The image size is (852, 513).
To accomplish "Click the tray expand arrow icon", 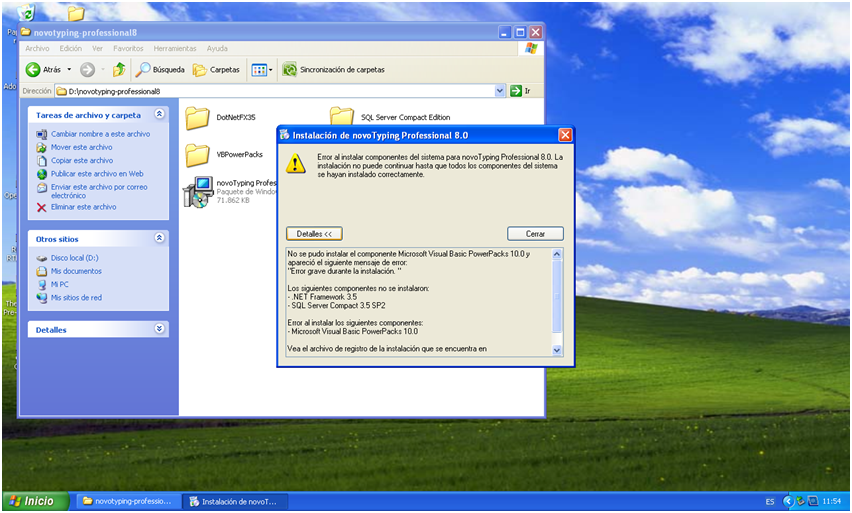I will [x=788, y=502].
